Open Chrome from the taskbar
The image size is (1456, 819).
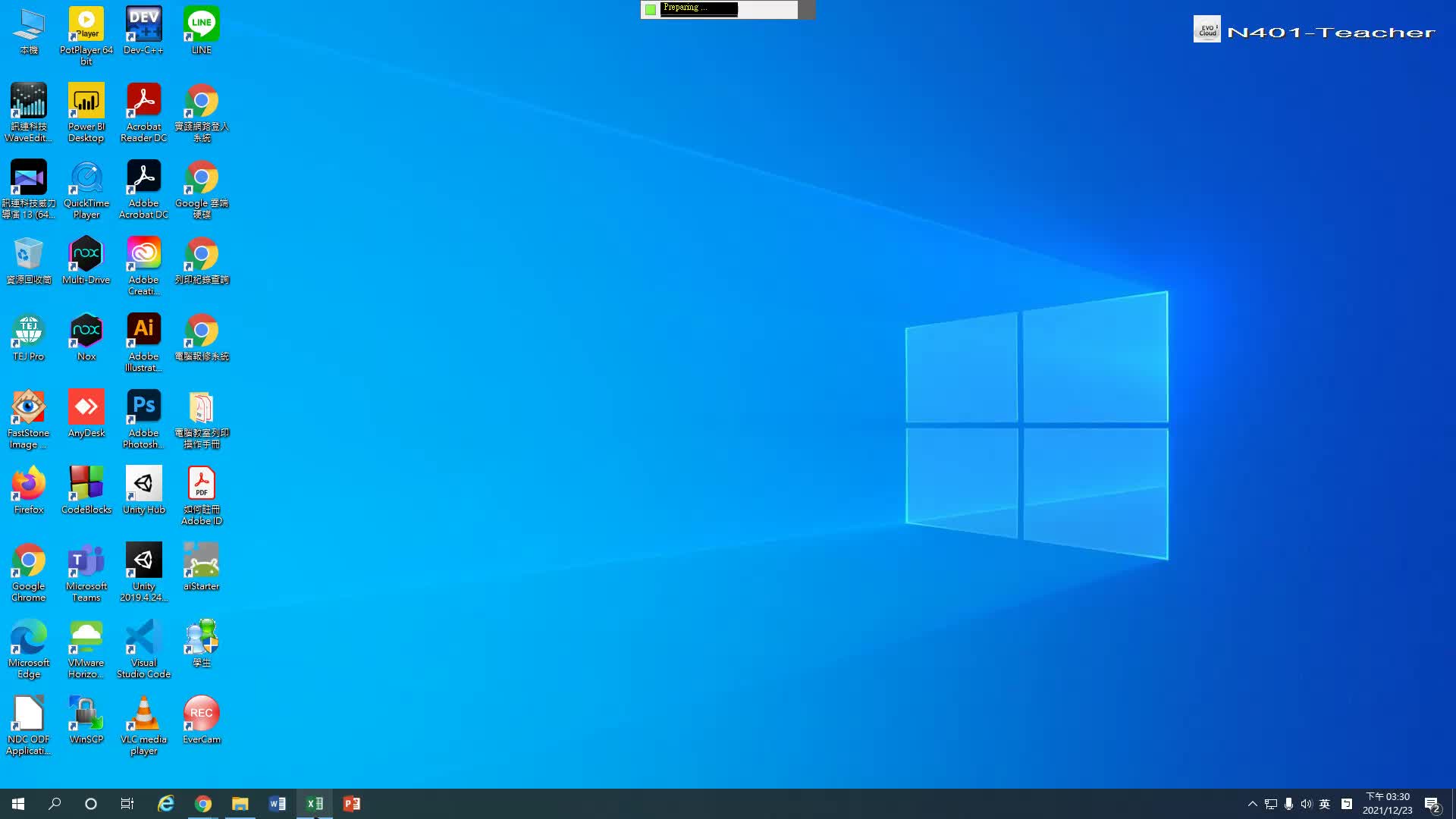[x=202, y=804]
